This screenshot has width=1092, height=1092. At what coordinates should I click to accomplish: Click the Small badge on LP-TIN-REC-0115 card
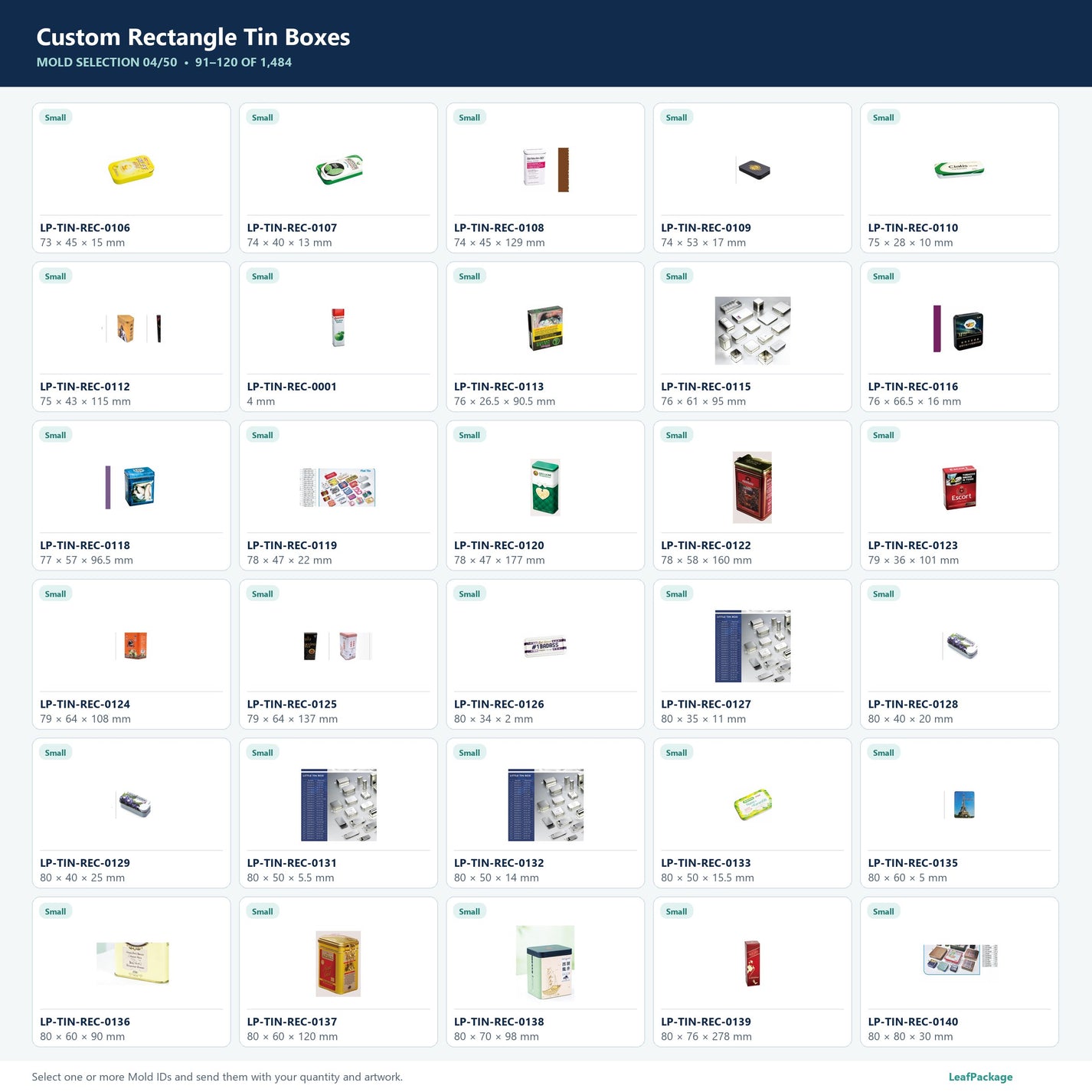pyautogui.click(x=676, y=276)
